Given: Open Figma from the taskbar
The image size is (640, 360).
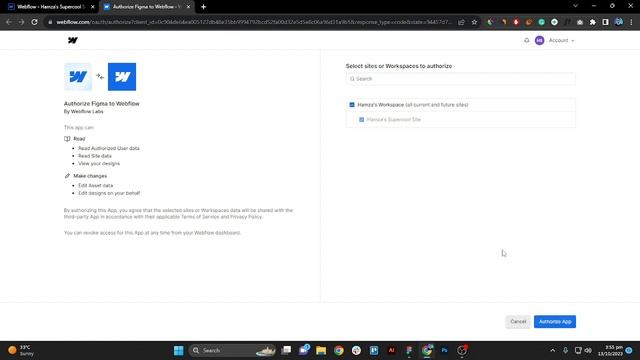Looking at the screenshot, I should click(409, 350).
